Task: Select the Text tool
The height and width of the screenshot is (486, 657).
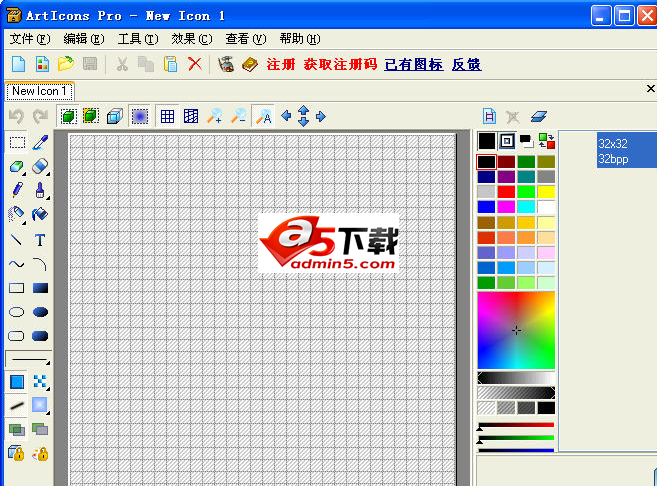Action: [x=40, y=240]
